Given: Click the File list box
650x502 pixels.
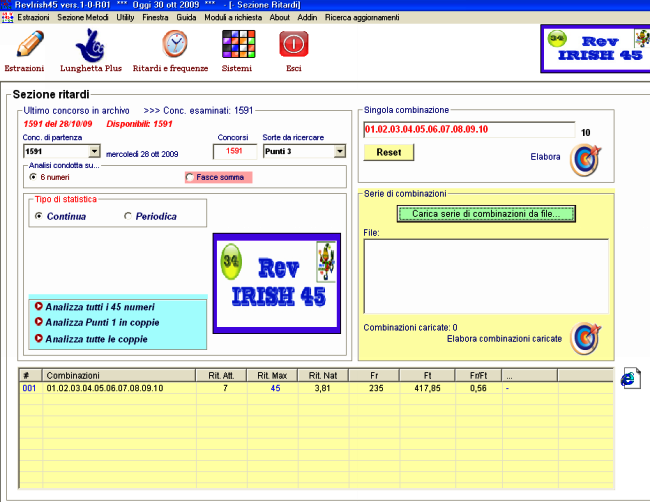Looking at the screenshot, I should (486, 276).
